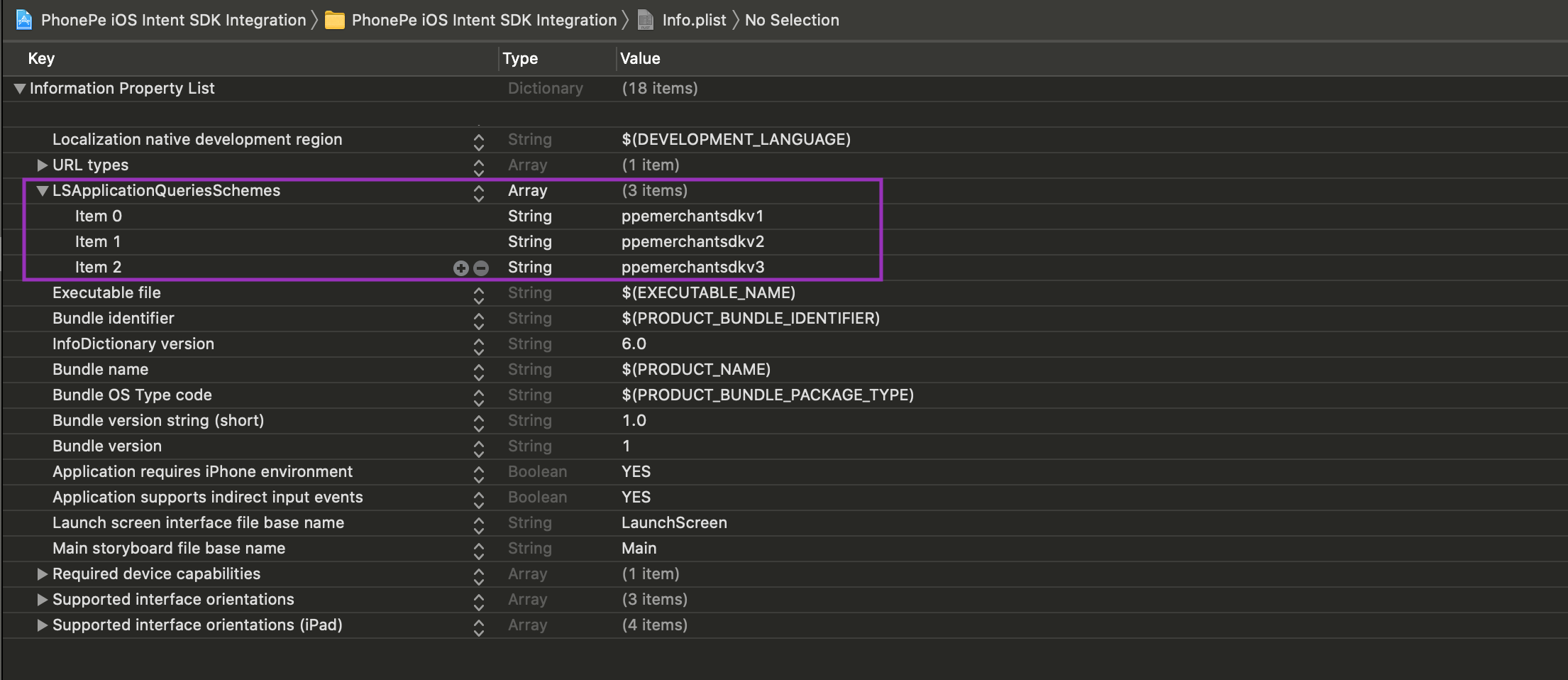Select the project name in the breadcrumb
The height and width of the screenshot is (680, 1568).
tap(174, 20)
